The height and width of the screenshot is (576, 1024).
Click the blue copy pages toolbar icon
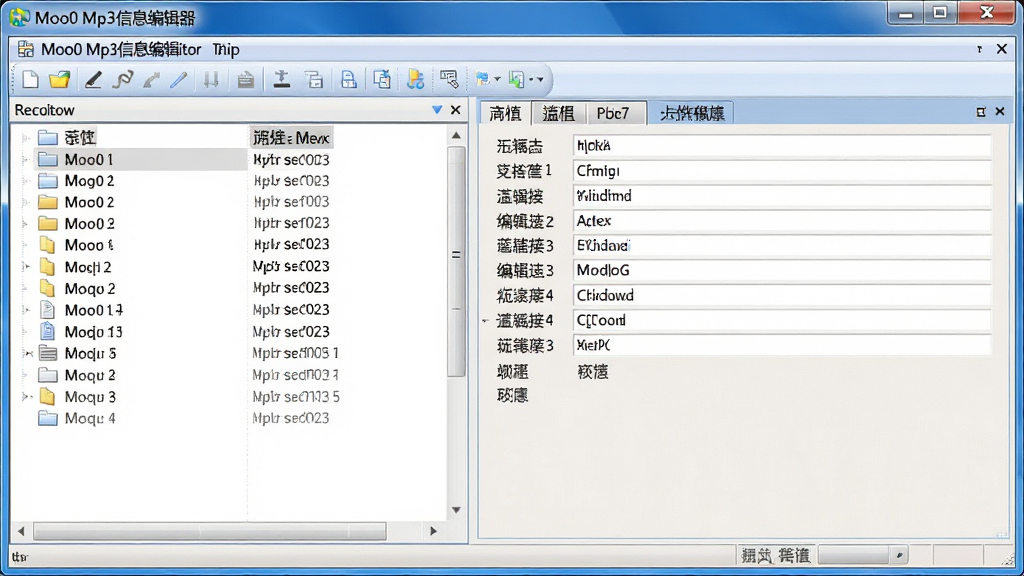pyautogui.click(x=382, y=80)
